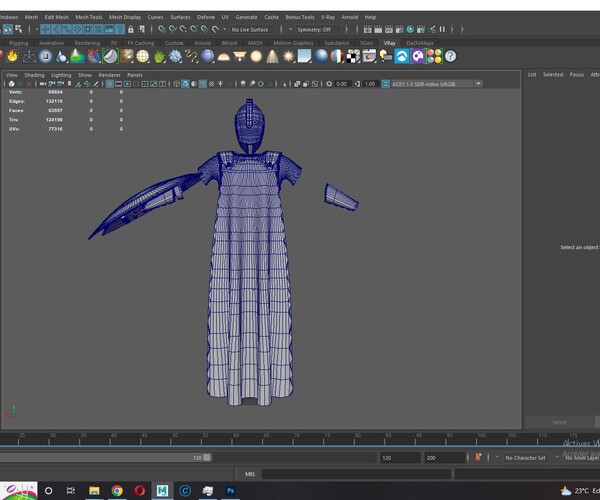The width and height of the screenshot is (600, 500).
Task: Click the padlock lock selection icon
Action: [x=130, y=29]
